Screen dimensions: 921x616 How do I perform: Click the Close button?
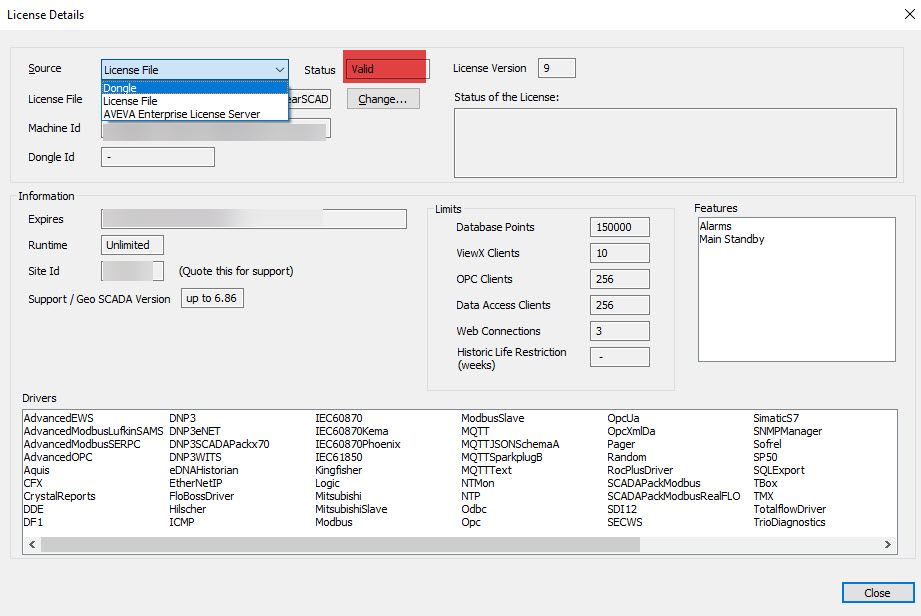(x=878, y=593)
